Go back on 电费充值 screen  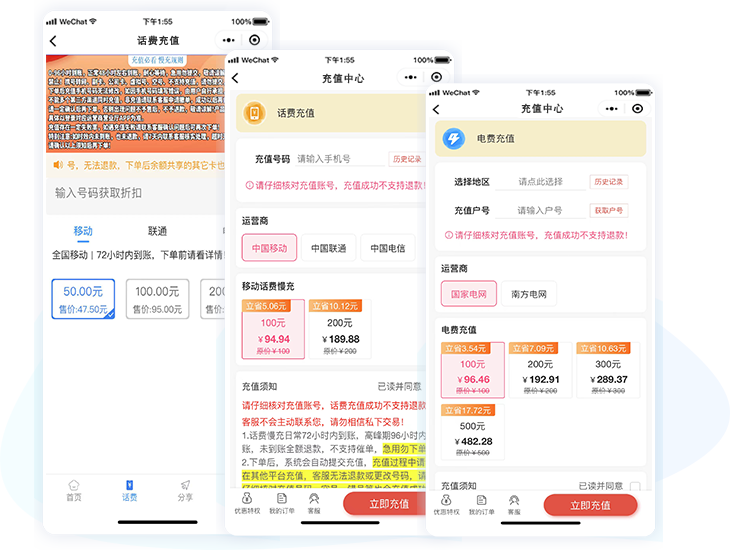pos(436,109)
